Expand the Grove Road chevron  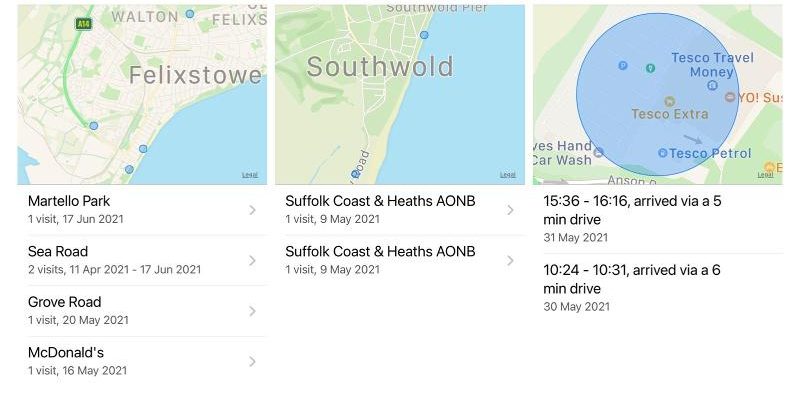pos(252,311)
